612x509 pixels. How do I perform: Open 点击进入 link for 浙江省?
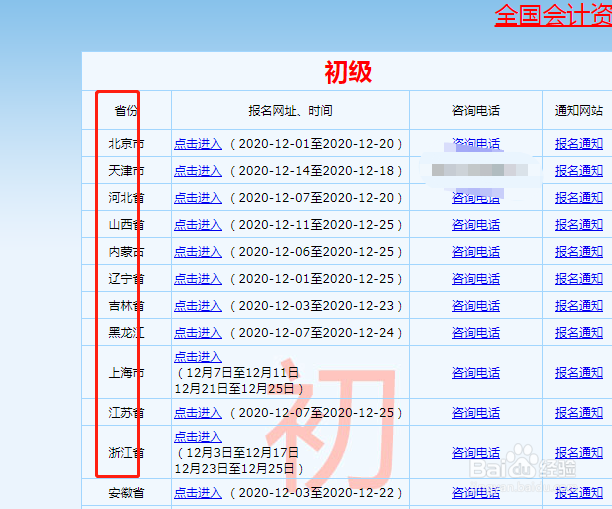point(198,437)
